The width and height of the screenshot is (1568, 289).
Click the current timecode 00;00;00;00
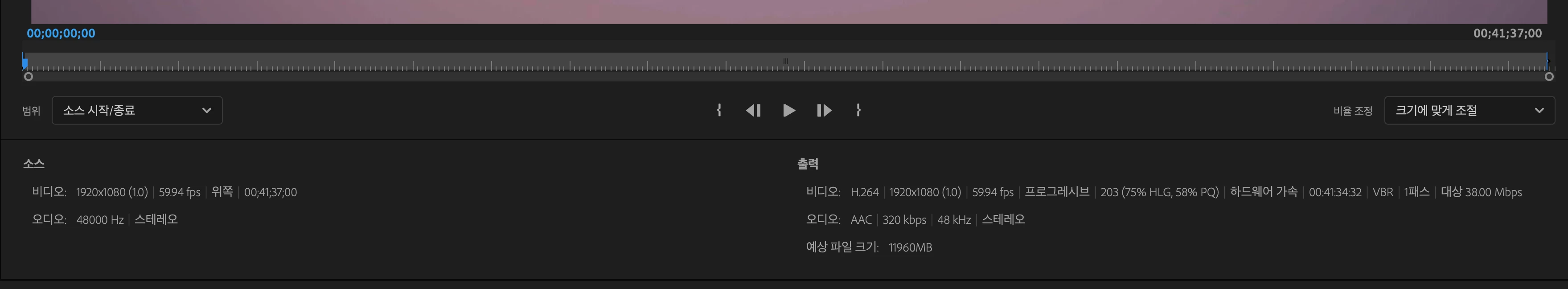[x=61, y=33]
